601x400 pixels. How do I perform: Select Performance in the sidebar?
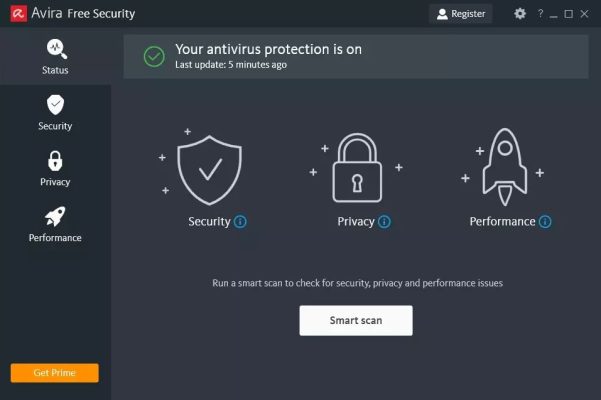point(55,224)
